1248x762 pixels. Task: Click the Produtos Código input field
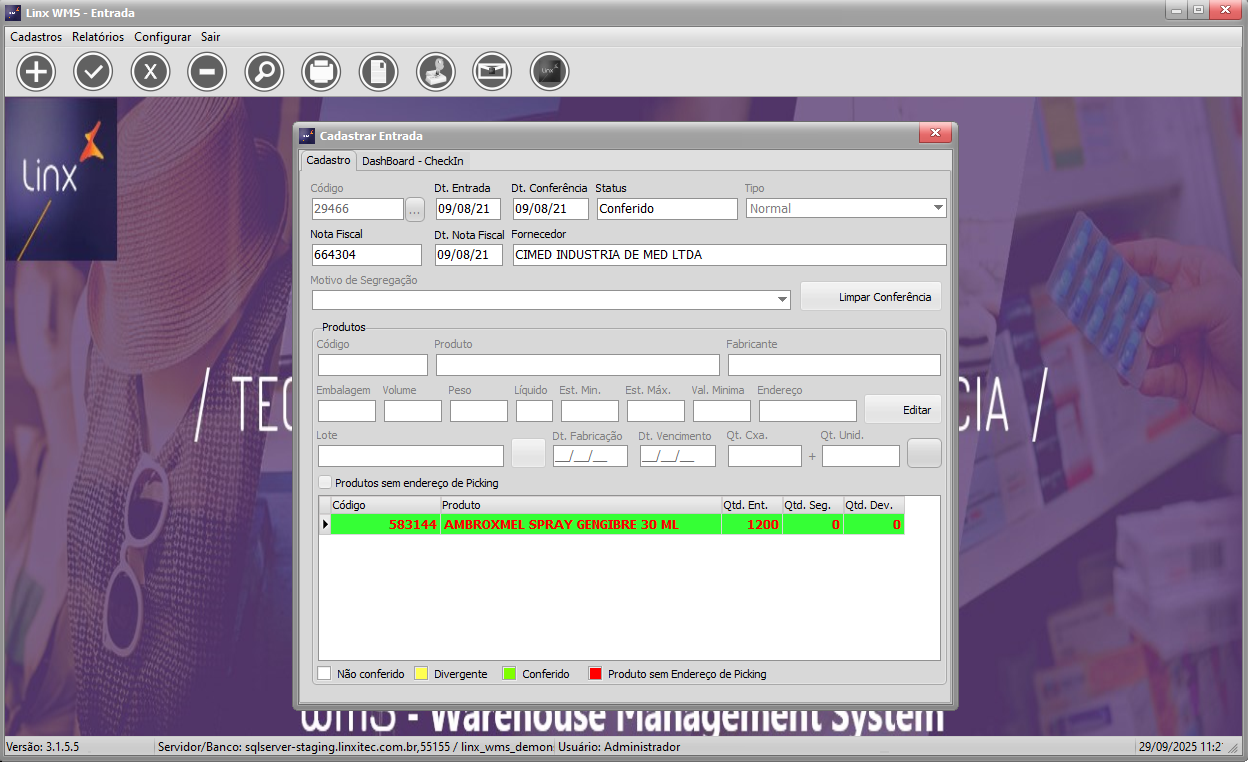pyautogui.click(x=372, y=365)
